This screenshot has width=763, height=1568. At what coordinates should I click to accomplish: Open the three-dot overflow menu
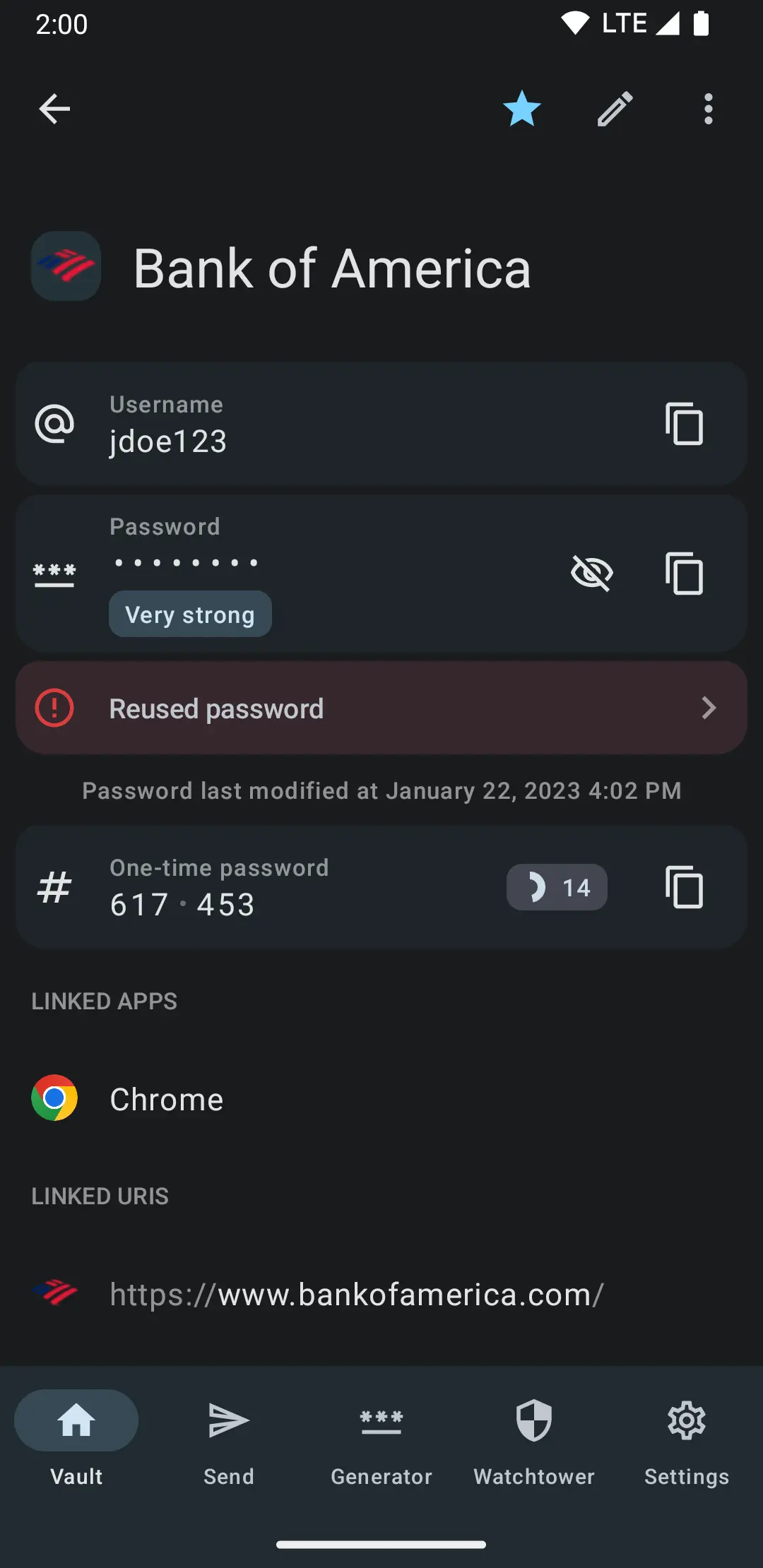[x=708, y=109]
